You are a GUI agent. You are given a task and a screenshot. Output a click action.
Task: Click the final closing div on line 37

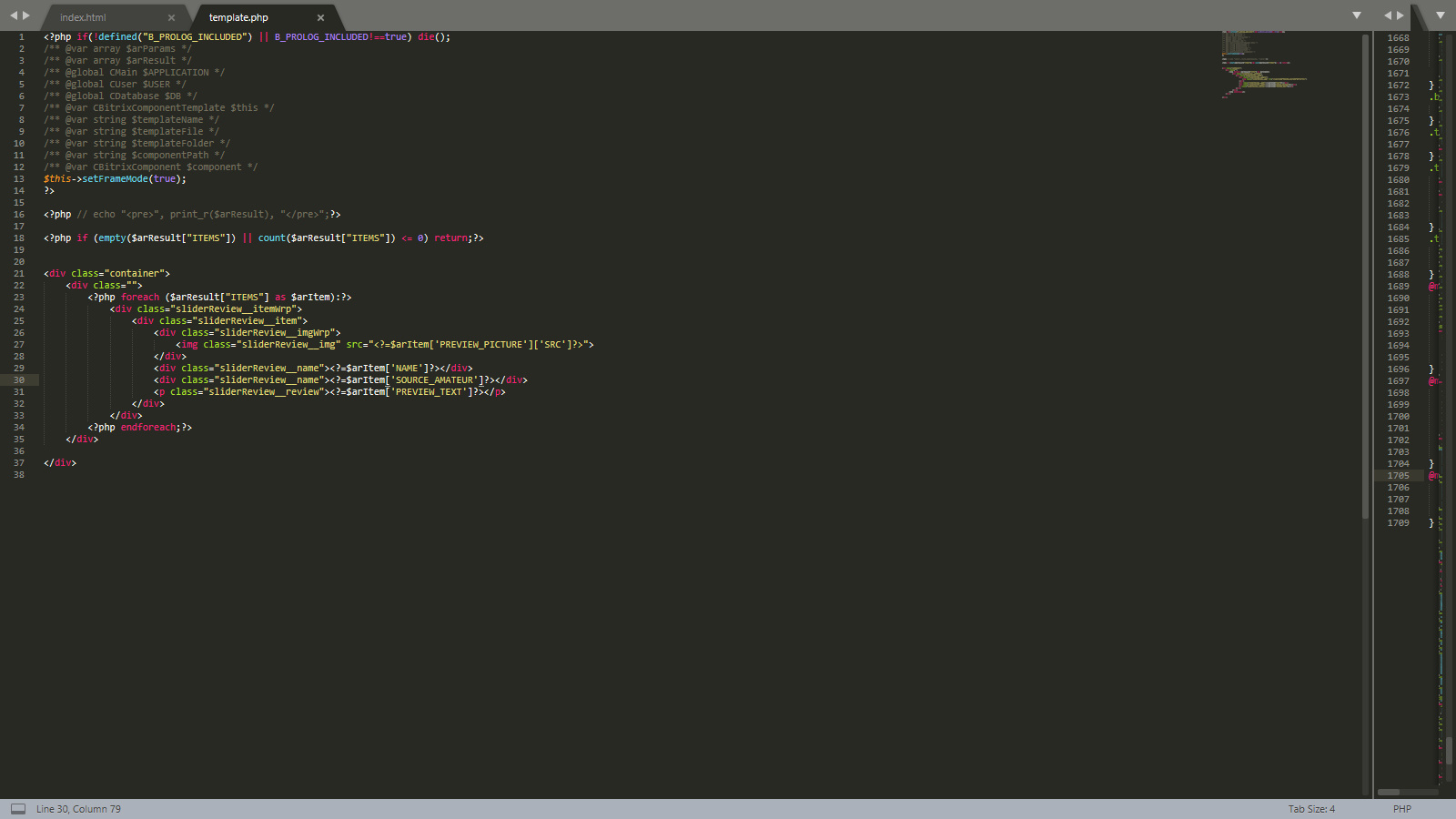(x=60, y=463)
